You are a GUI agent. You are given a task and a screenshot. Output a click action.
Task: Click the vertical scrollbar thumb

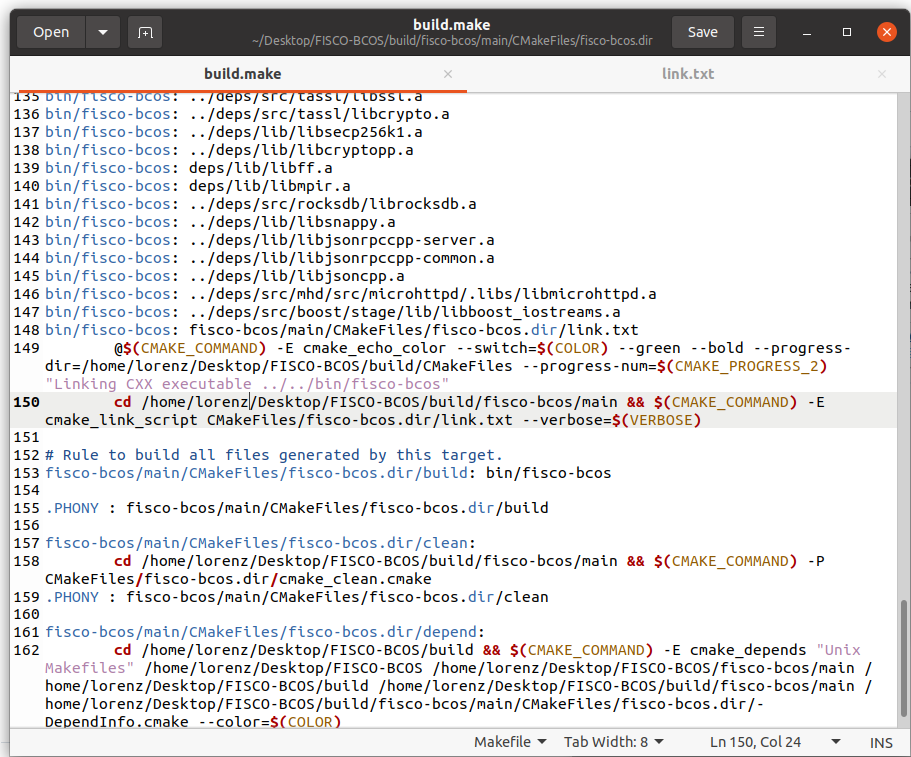903,658
